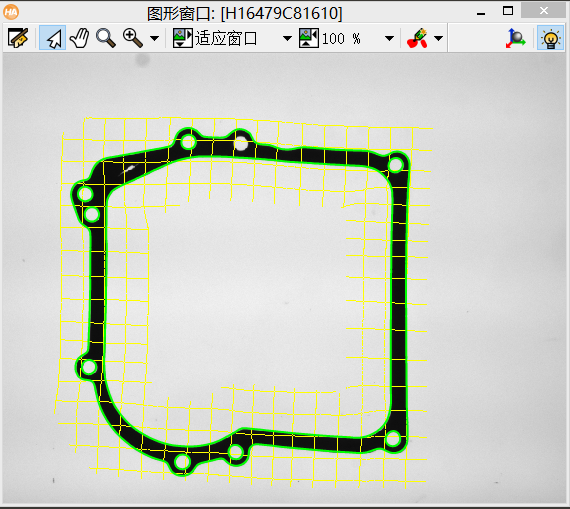Activate the hand pan tool
The image size is (570, 509).
click(79, 38)
